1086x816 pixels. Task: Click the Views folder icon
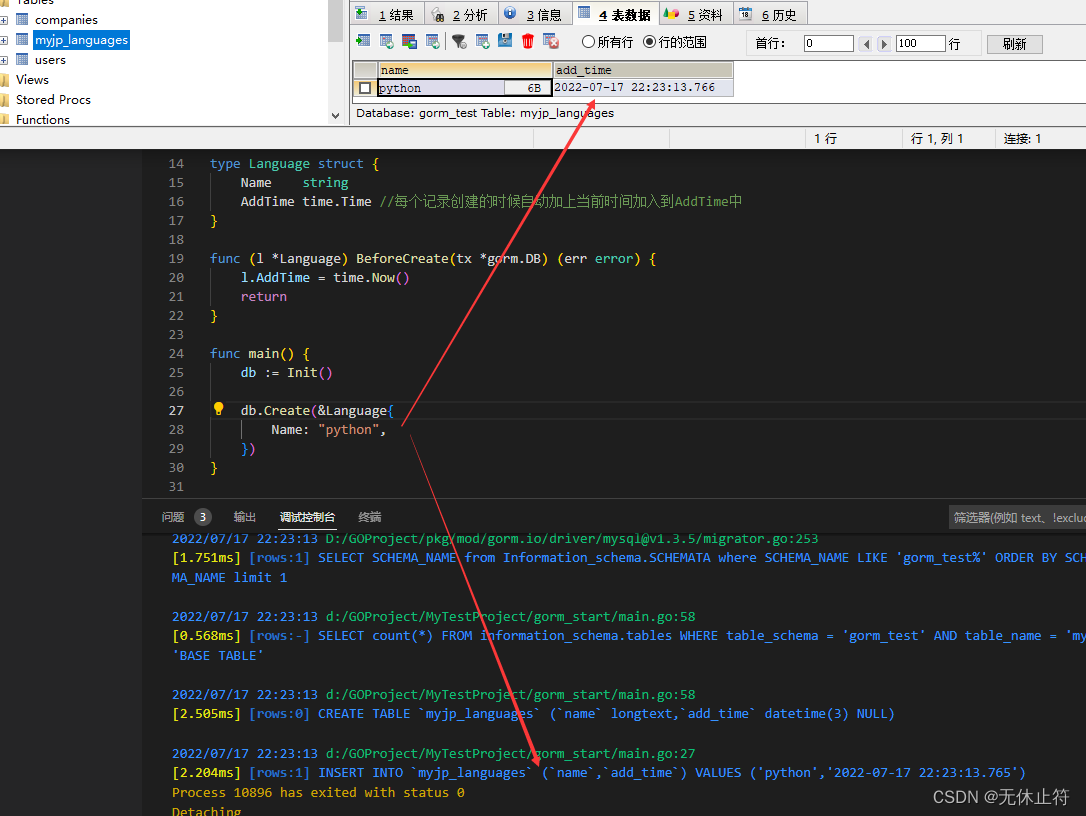4,80
